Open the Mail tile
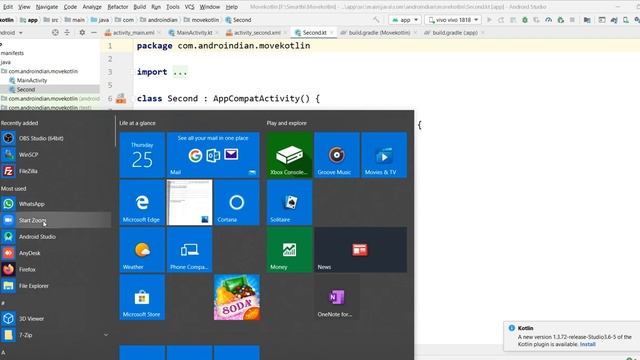The image size is (640, 360). click(x=213, y=155)
